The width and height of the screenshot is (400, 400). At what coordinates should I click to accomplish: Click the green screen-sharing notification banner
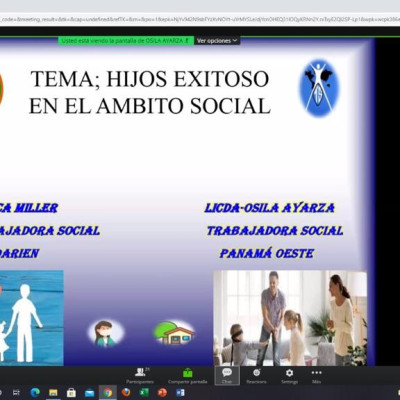126,41
